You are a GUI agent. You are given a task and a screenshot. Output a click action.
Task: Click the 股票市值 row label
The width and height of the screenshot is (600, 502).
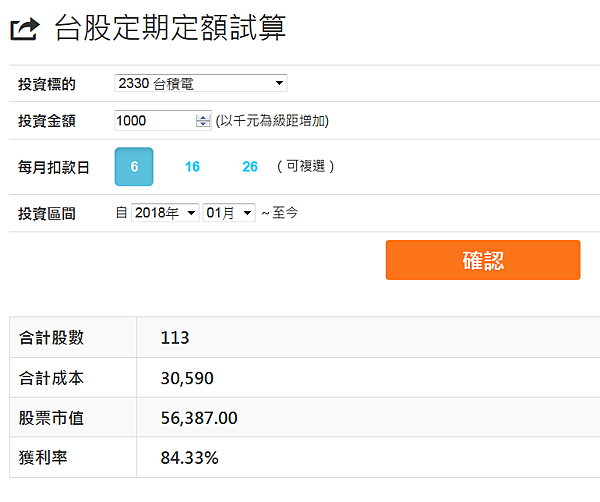pos(51,418)
